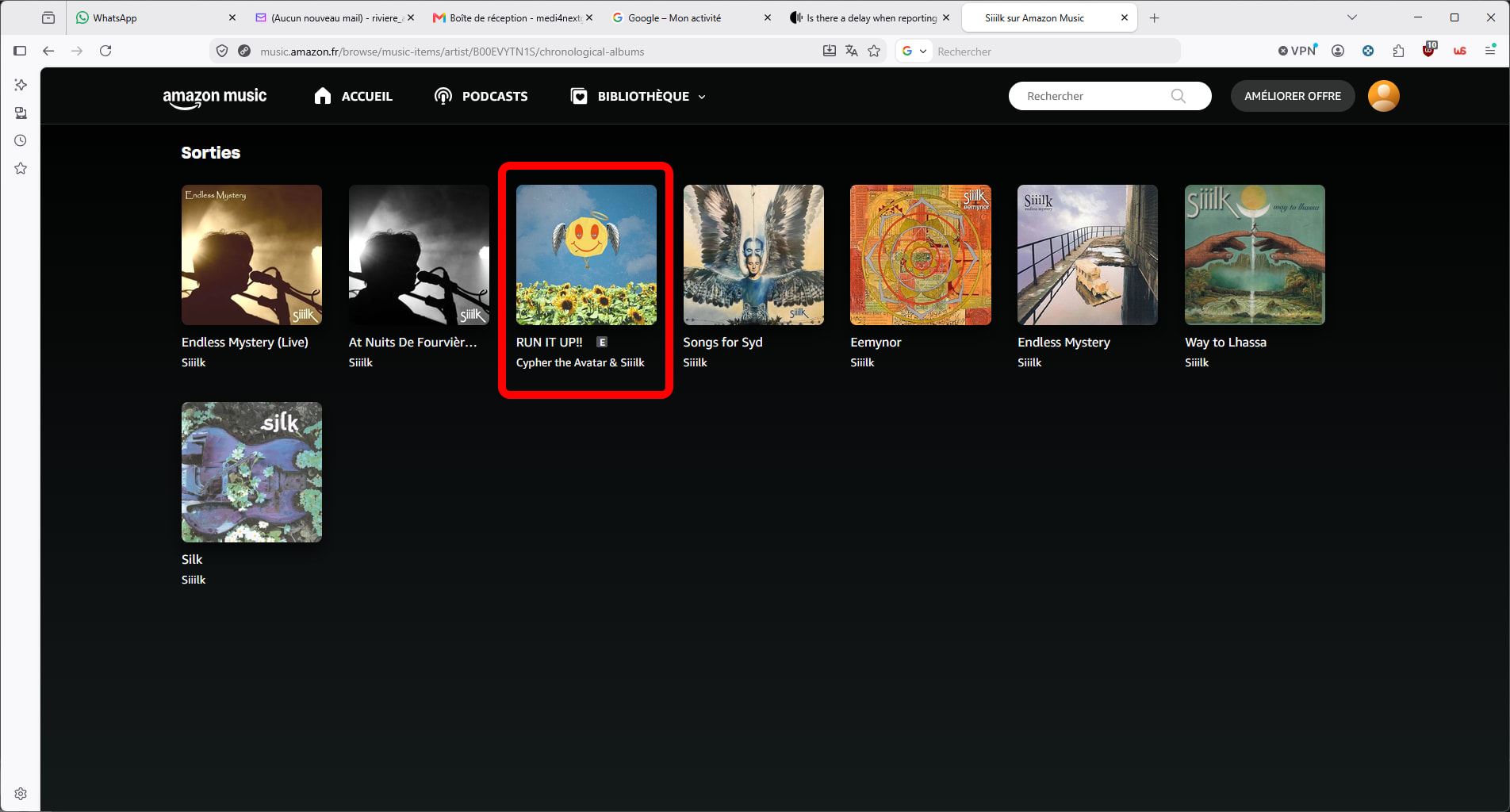
Task: Close the Siiilk sur Amazon Music tab
Action: [x=1124, y=17]
